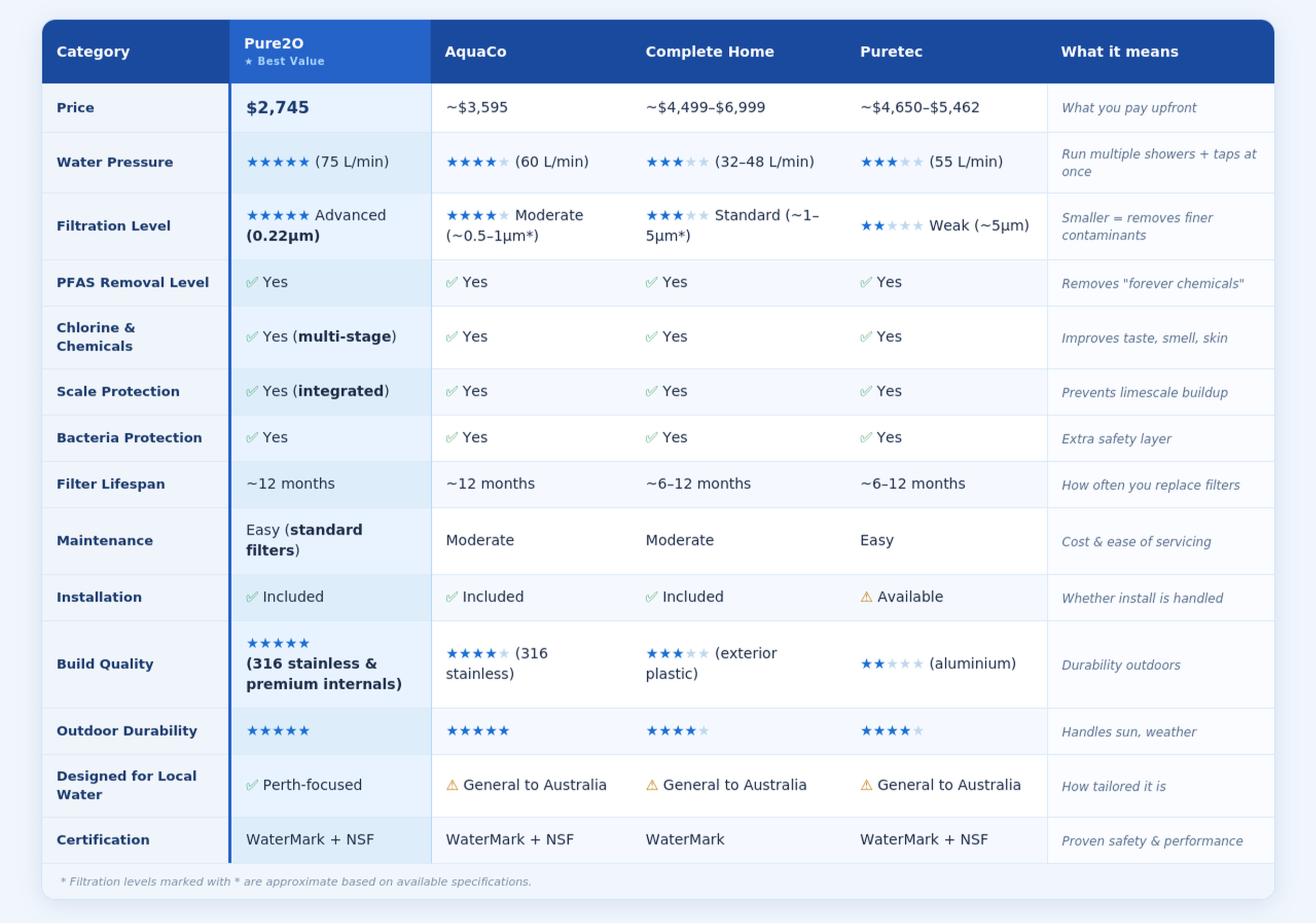
Task: Click the Best Value star under Pure2O
Action: click(x=249, y=62)
